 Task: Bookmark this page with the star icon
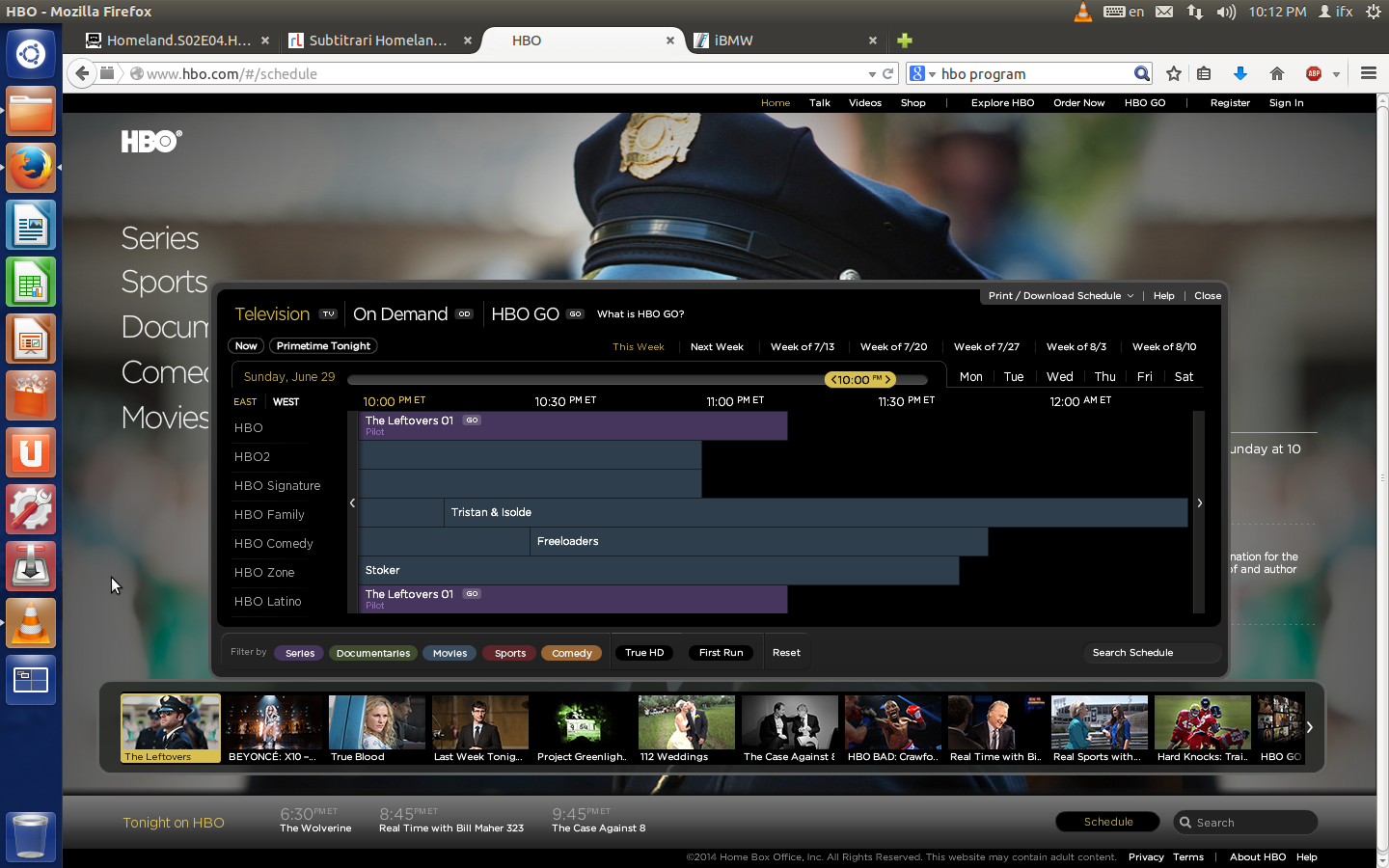coord(1174,73)
